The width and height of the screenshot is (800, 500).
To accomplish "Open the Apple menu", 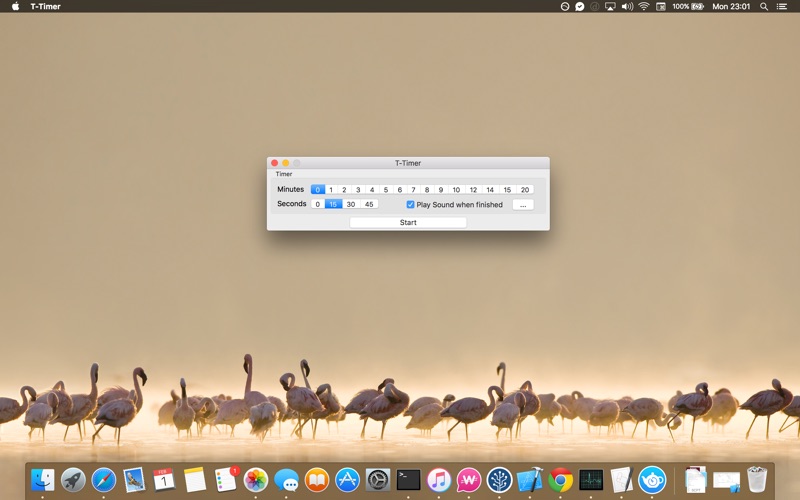I will pyautogui.click(x=15, y=6).
